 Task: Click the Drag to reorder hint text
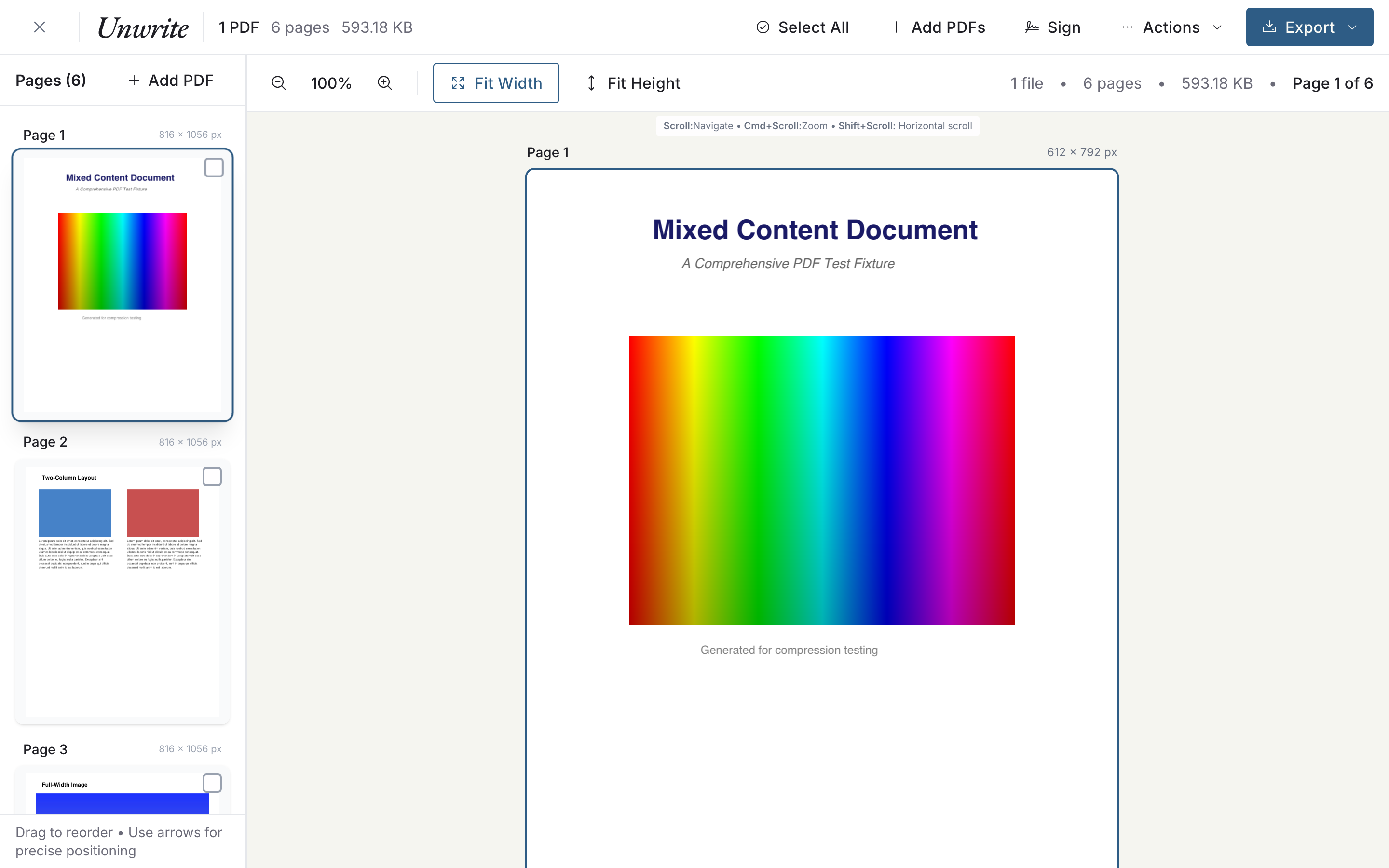[x=118, y=841]
